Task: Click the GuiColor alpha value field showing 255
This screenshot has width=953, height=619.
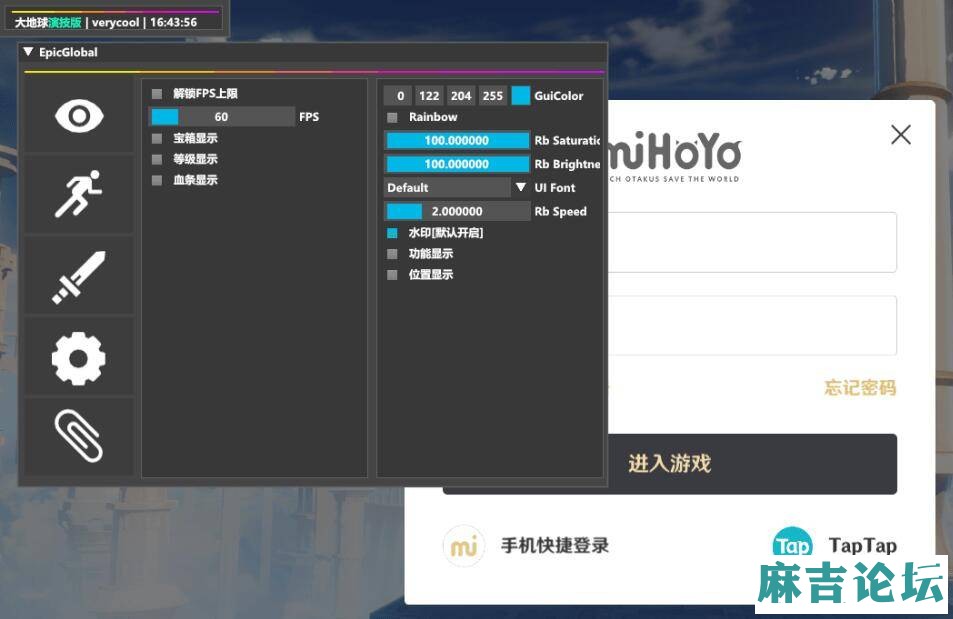Action: 492,95
